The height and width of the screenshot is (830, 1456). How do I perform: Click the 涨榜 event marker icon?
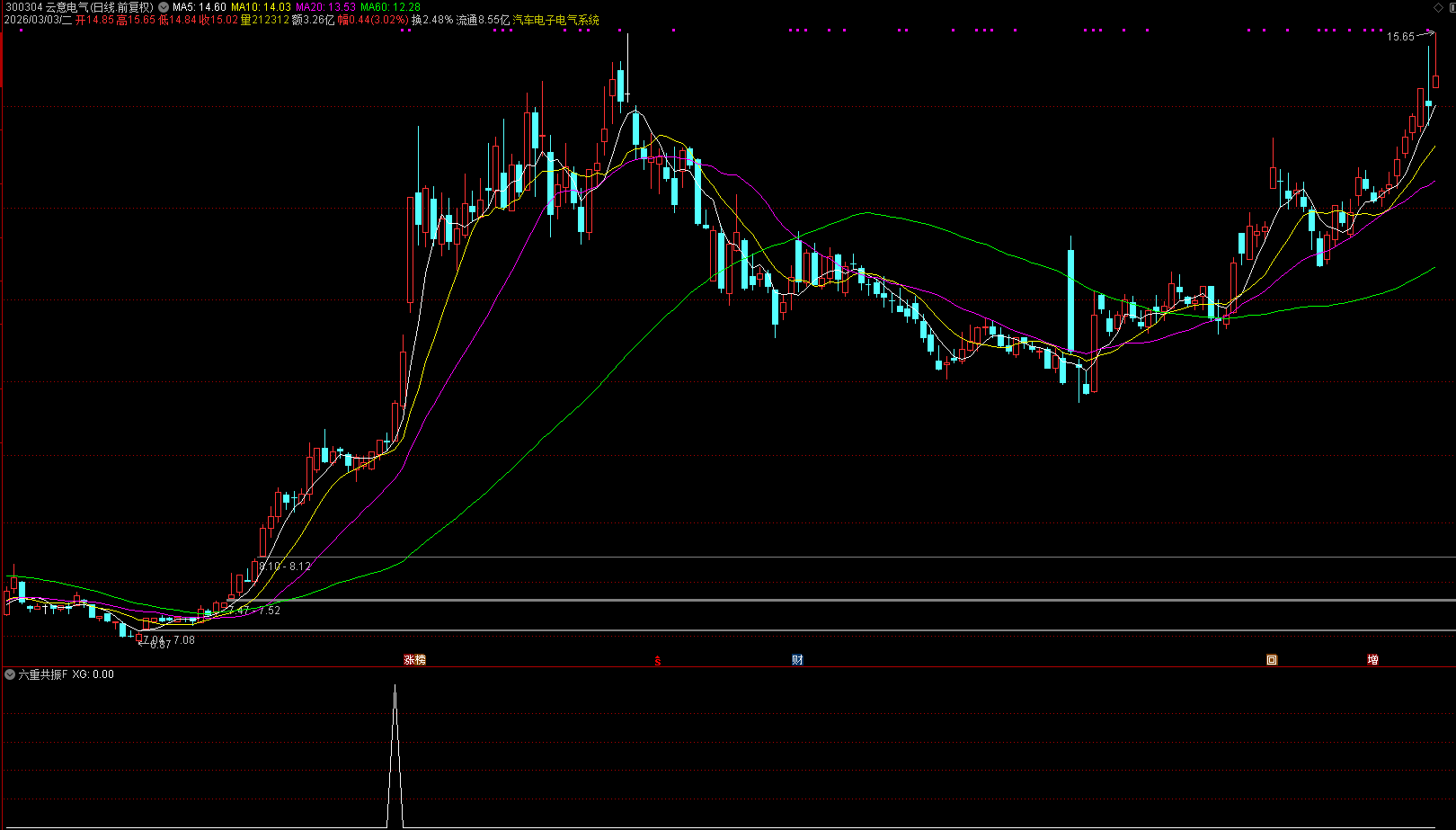tap(414, 660)
